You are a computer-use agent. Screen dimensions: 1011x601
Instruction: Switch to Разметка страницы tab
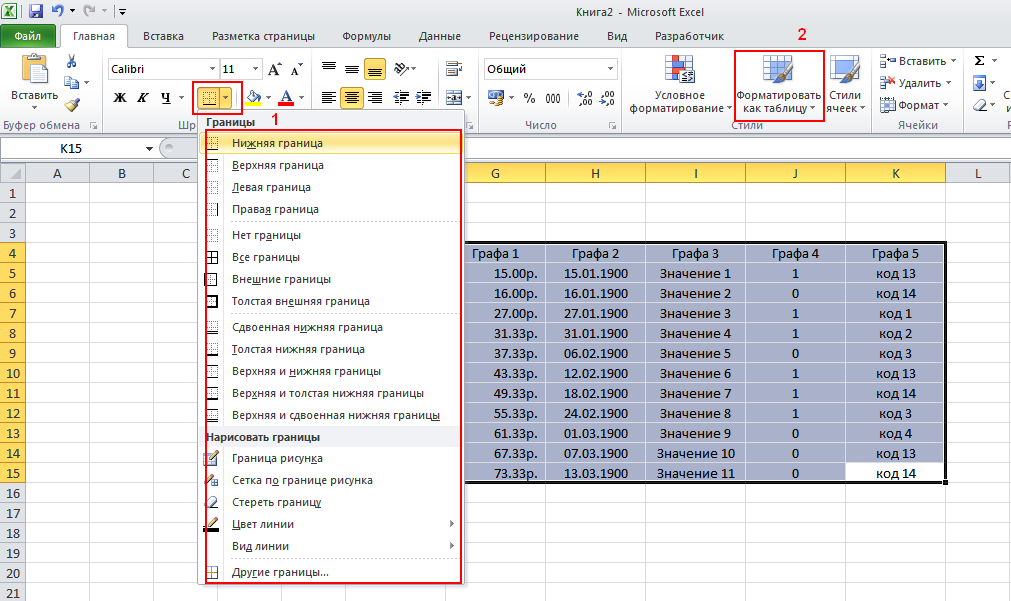pos(263,36)
